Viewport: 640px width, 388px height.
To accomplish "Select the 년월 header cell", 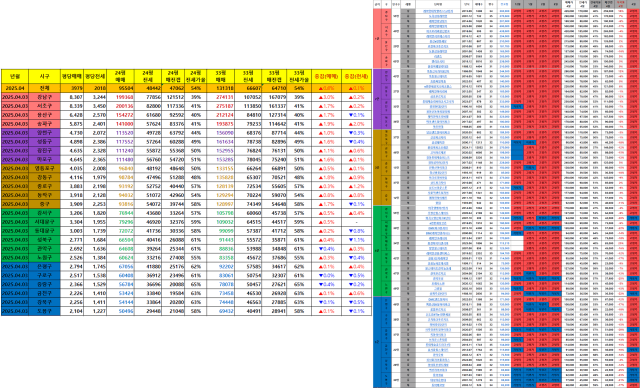I will 15,76.
